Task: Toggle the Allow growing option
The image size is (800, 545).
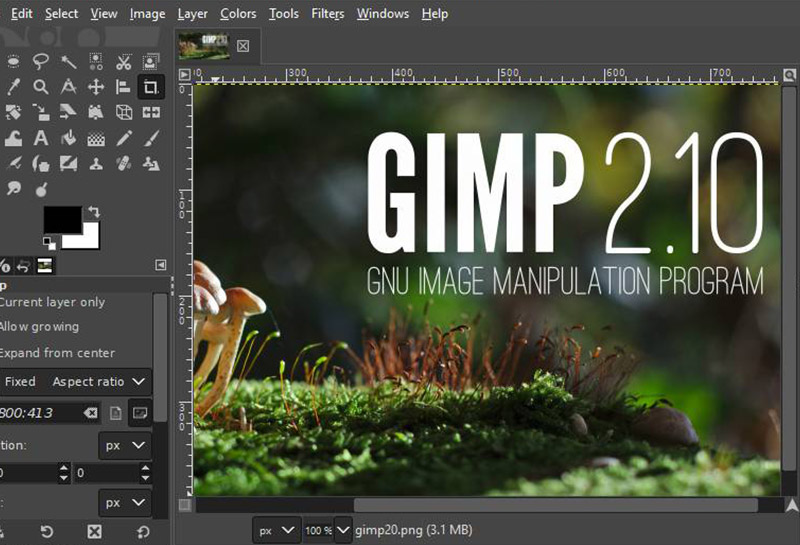Action: point(39,327)
